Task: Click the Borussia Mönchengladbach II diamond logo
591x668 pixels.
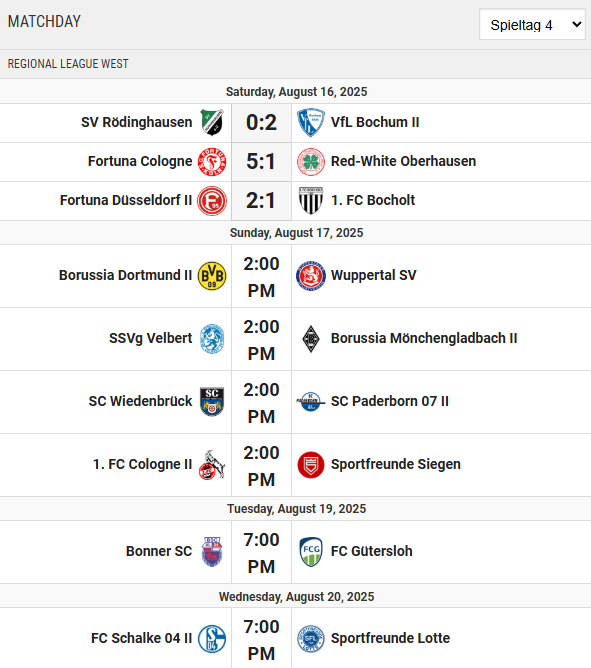Action: [x=311, y=339]
